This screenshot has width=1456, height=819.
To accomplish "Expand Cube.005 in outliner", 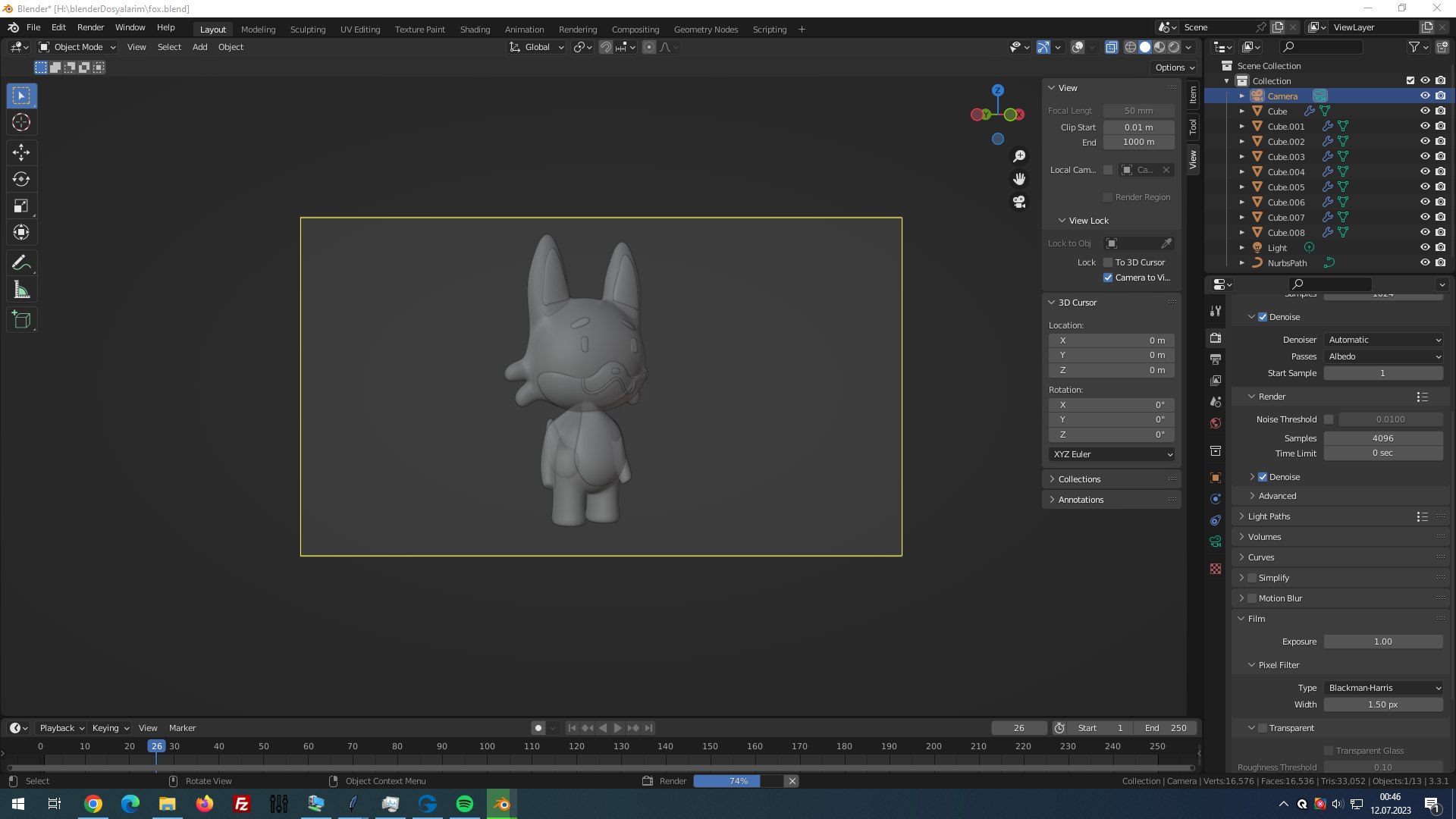I will pos(1241,187).
